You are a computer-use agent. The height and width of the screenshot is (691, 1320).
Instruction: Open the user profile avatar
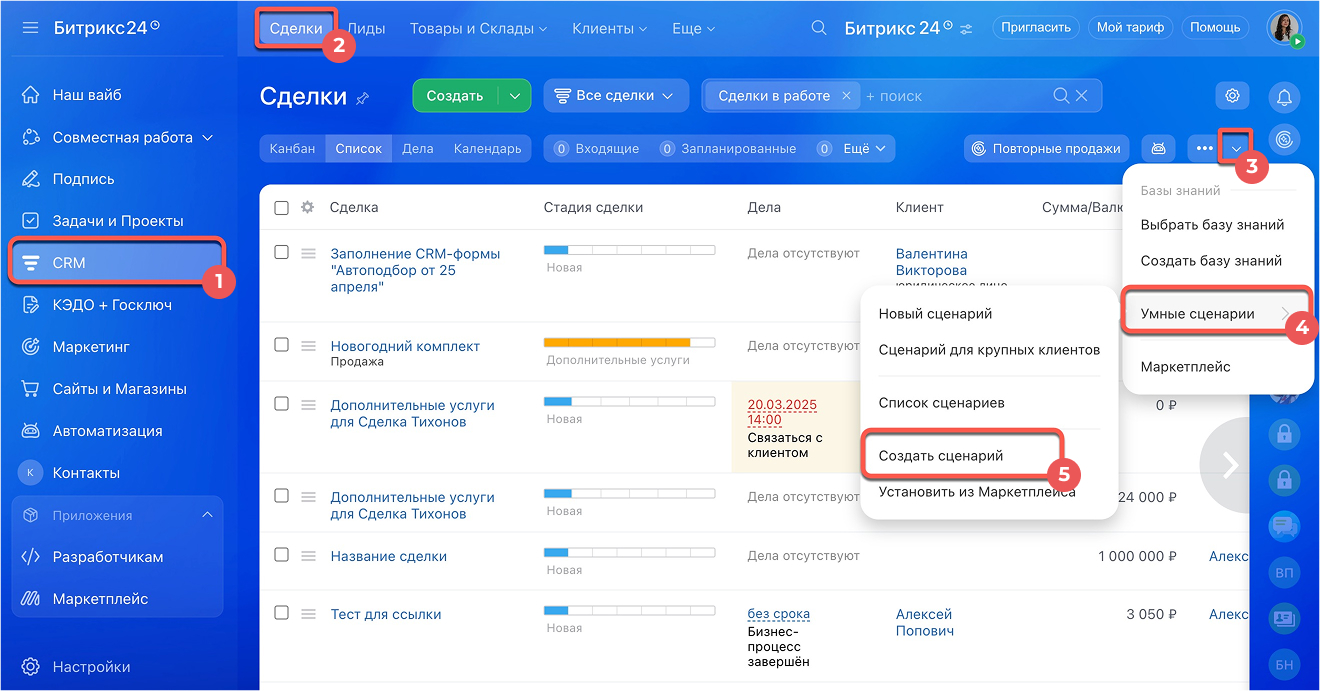[x=1284, y=28]
